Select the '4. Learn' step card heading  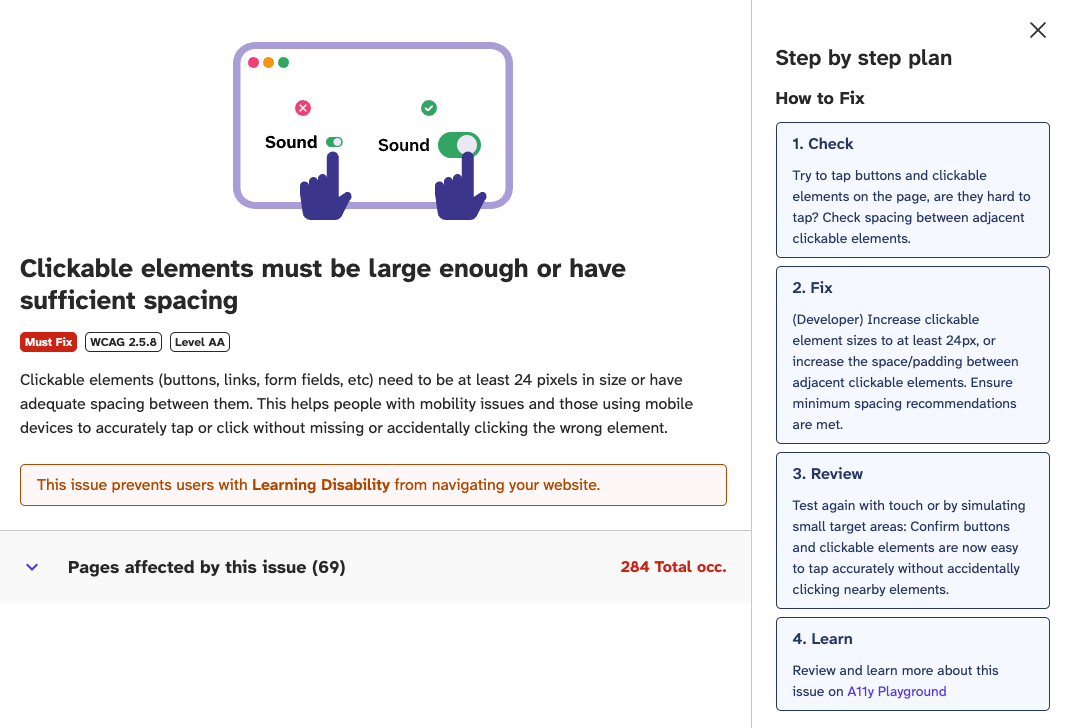[822, 639]
